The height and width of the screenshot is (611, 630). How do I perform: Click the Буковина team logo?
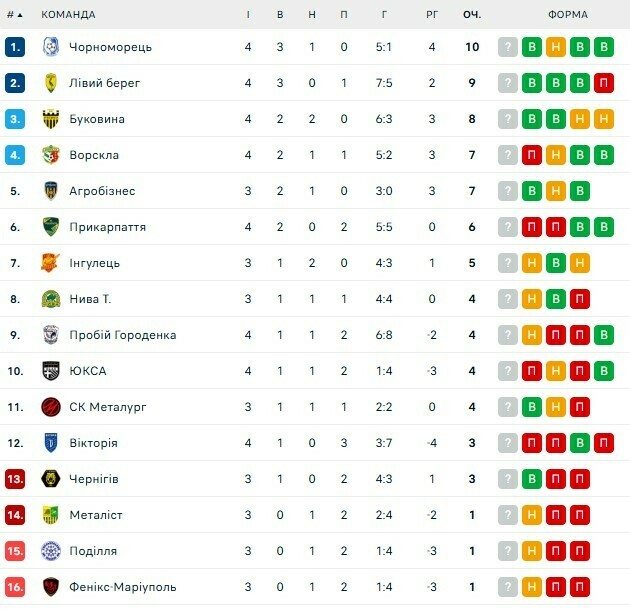[51, 119]
